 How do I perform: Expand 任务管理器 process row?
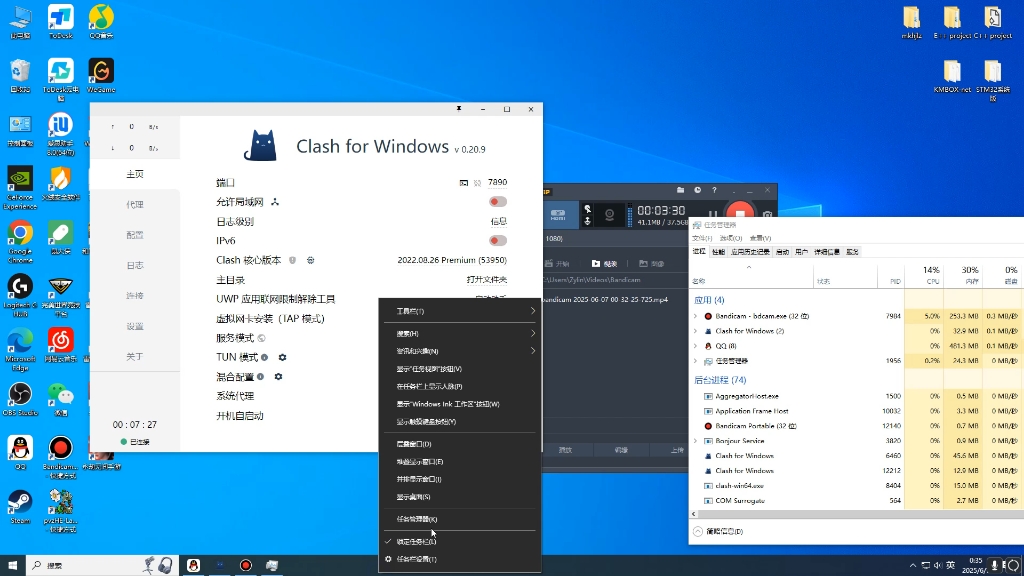(696, 361)
